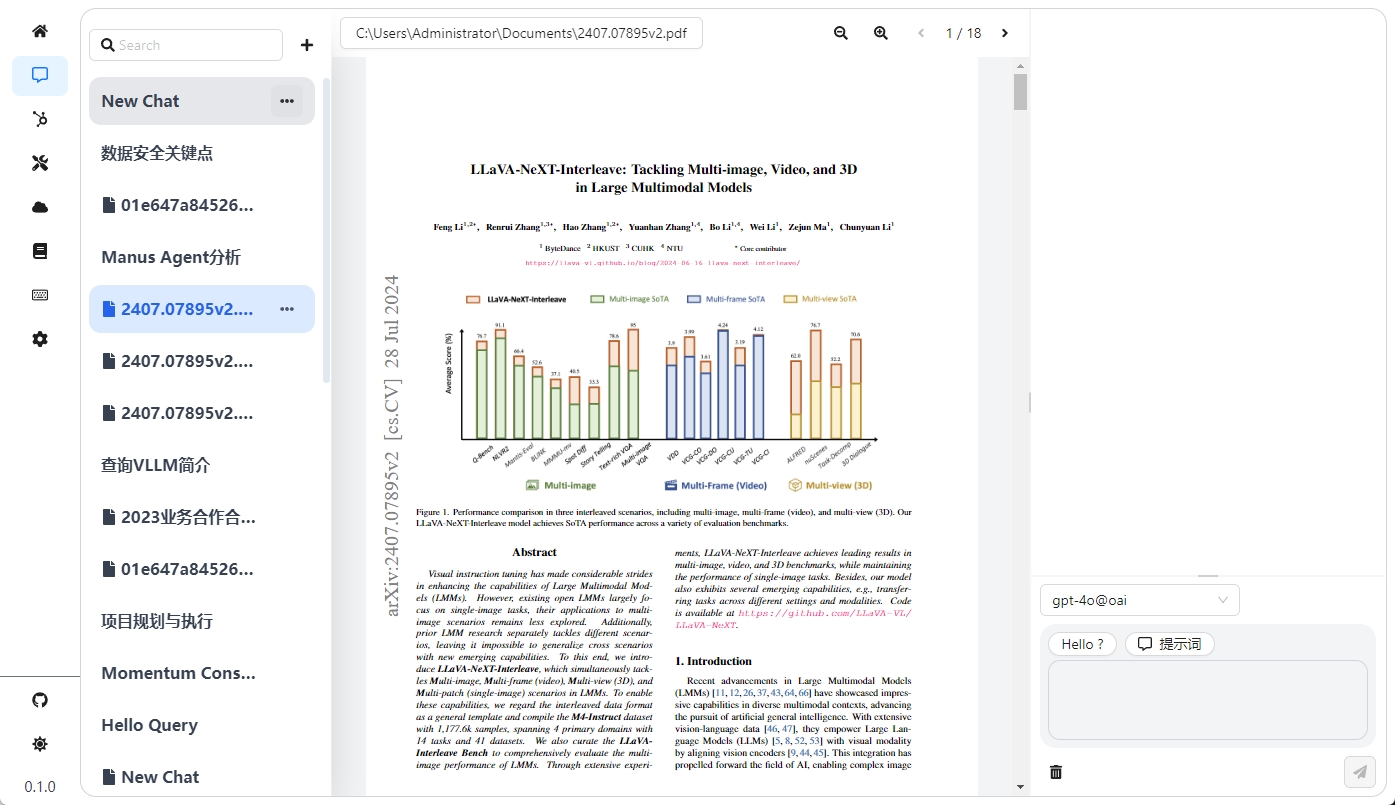Click the paper title "LLaVA-NeXT-Interleave: Tackling Multi-image"
The image size is (1395, 805).
tap(664, 169)
